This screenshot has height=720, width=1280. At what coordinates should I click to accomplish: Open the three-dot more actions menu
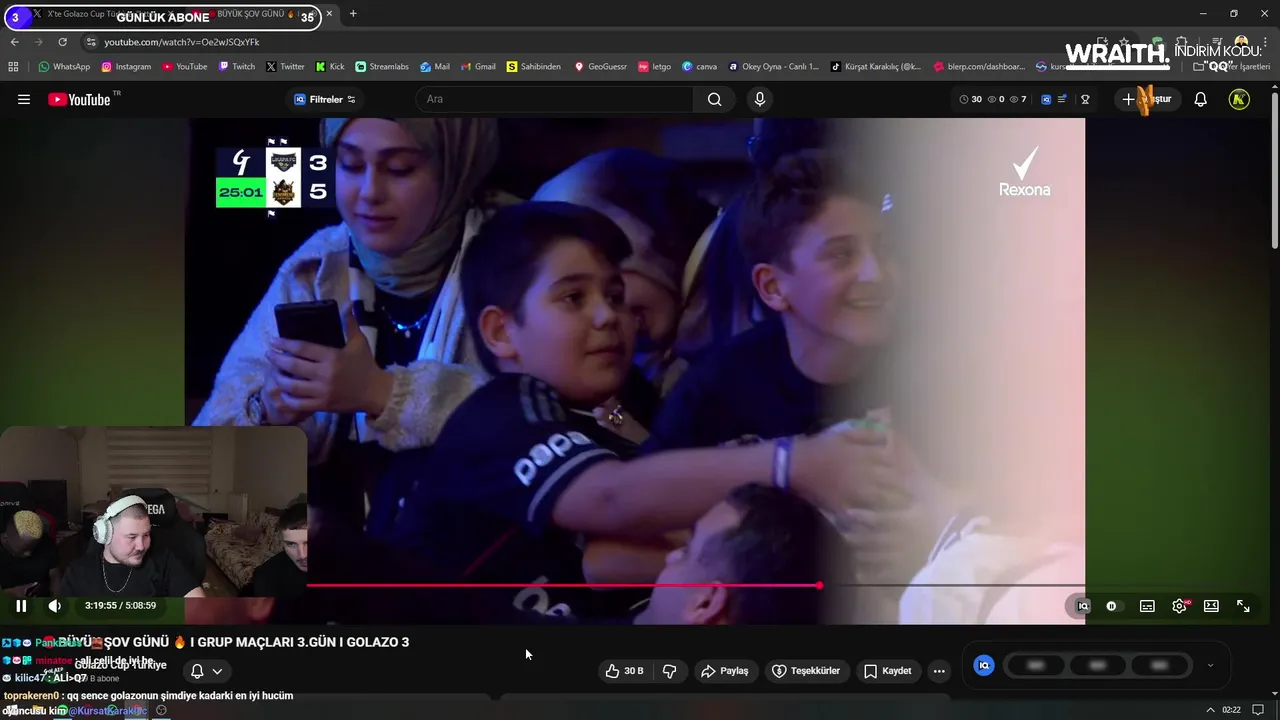click(939, 671)
